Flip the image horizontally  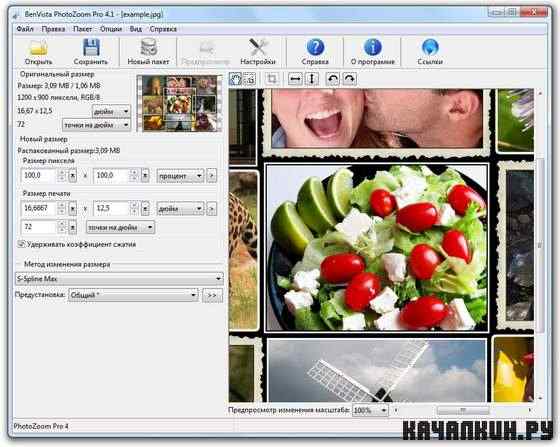pos(295,79)
